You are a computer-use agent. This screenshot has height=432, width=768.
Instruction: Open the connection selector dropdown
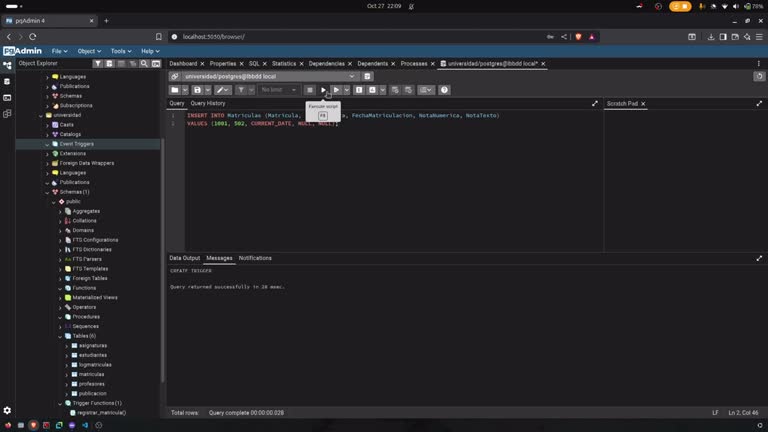tap(352, 76)
